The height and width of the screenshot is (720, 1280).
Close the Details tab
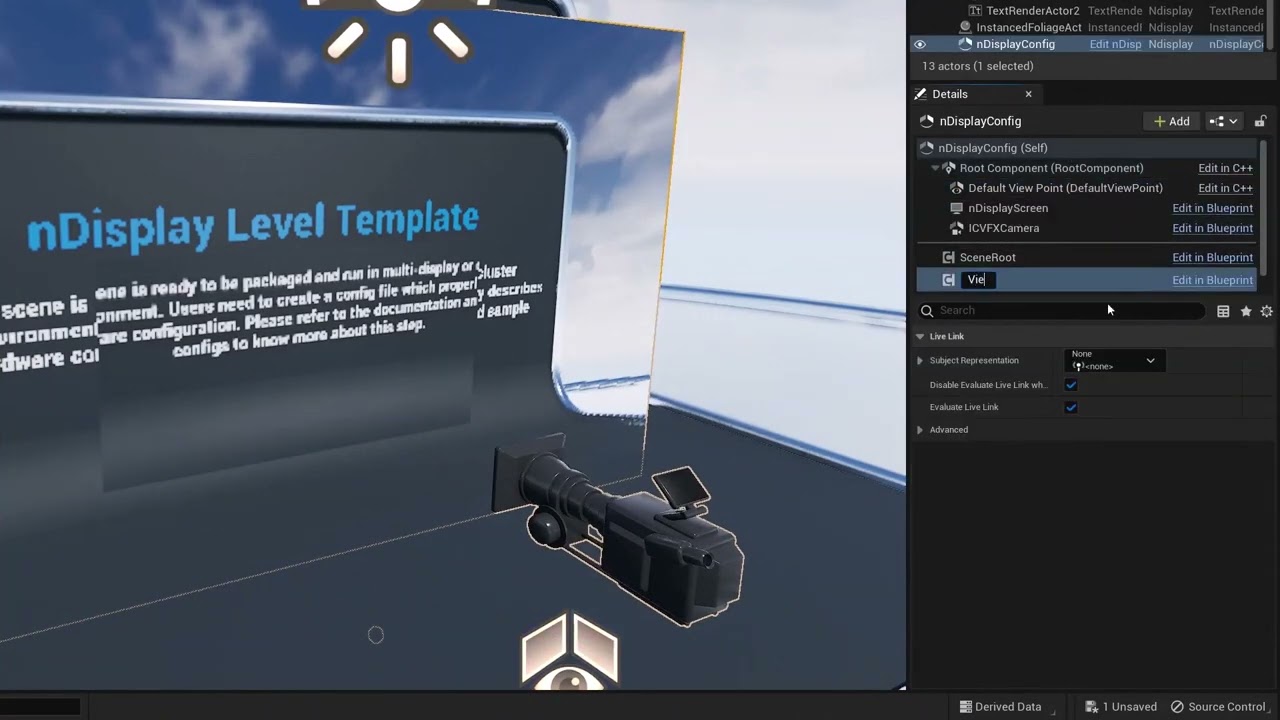point(1028,94)
